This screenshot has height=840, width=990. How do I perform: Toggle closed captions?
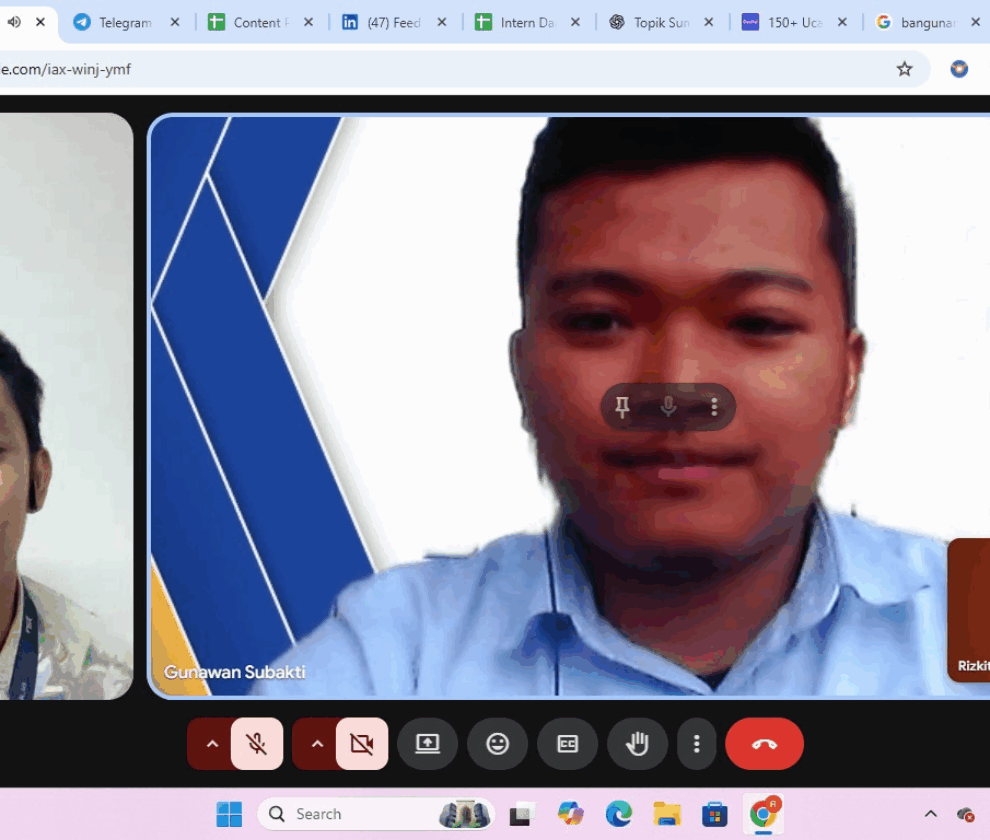[567, 744]
